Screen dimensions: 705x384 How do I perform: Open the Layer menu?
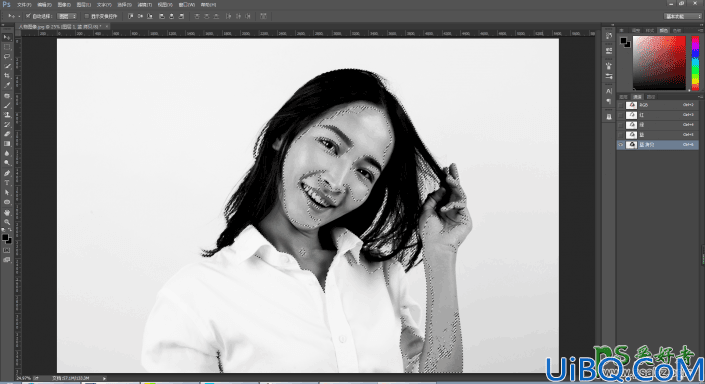[84, 4]
